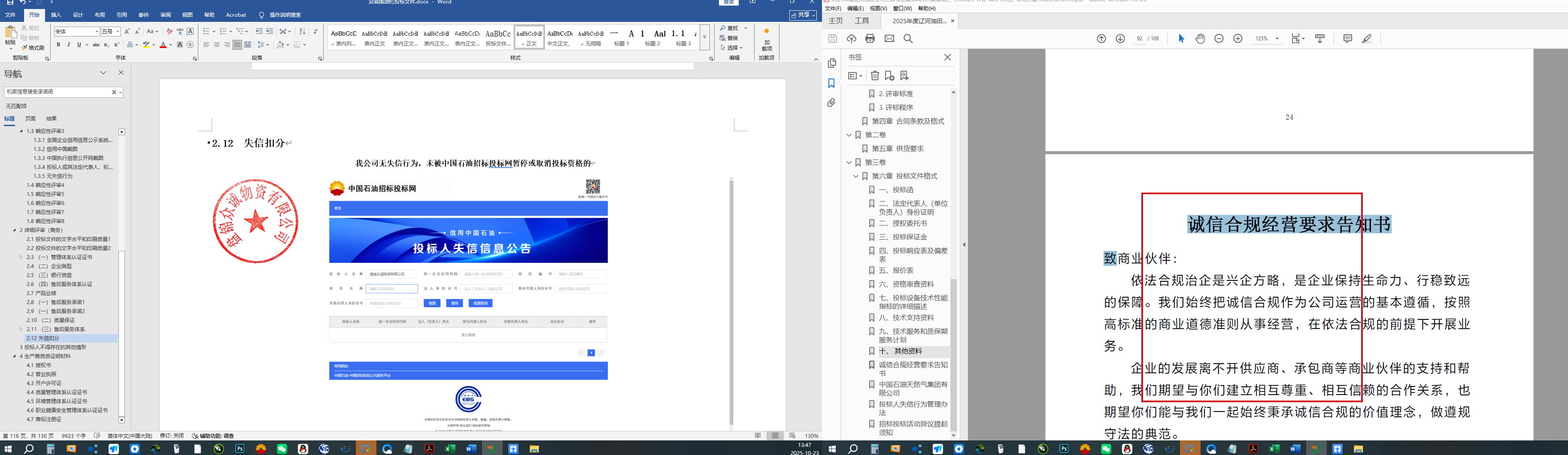Toggle superscript in Word ribbon

click(x=116, y=45)
